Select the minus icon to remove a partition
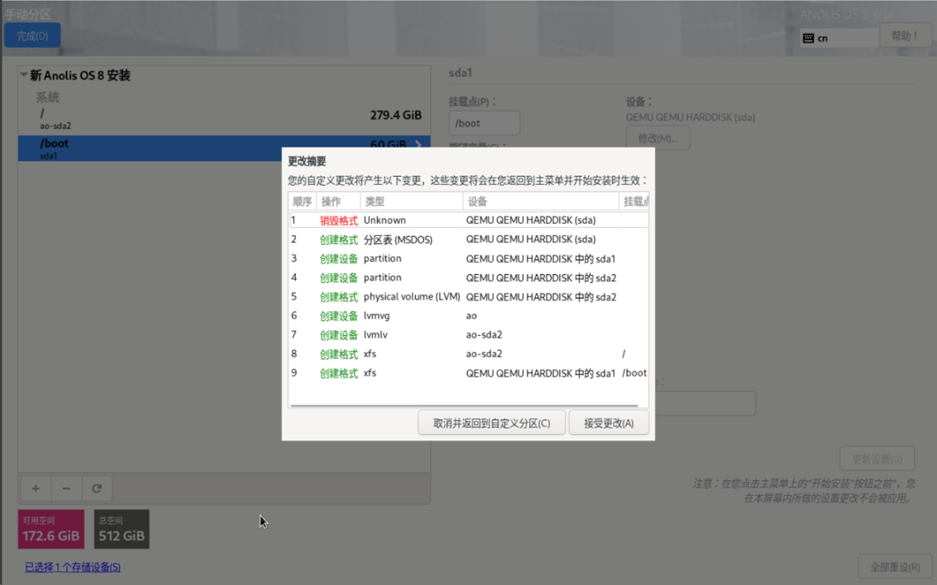Screen dimensions: 937x585 tap(66, 488)
